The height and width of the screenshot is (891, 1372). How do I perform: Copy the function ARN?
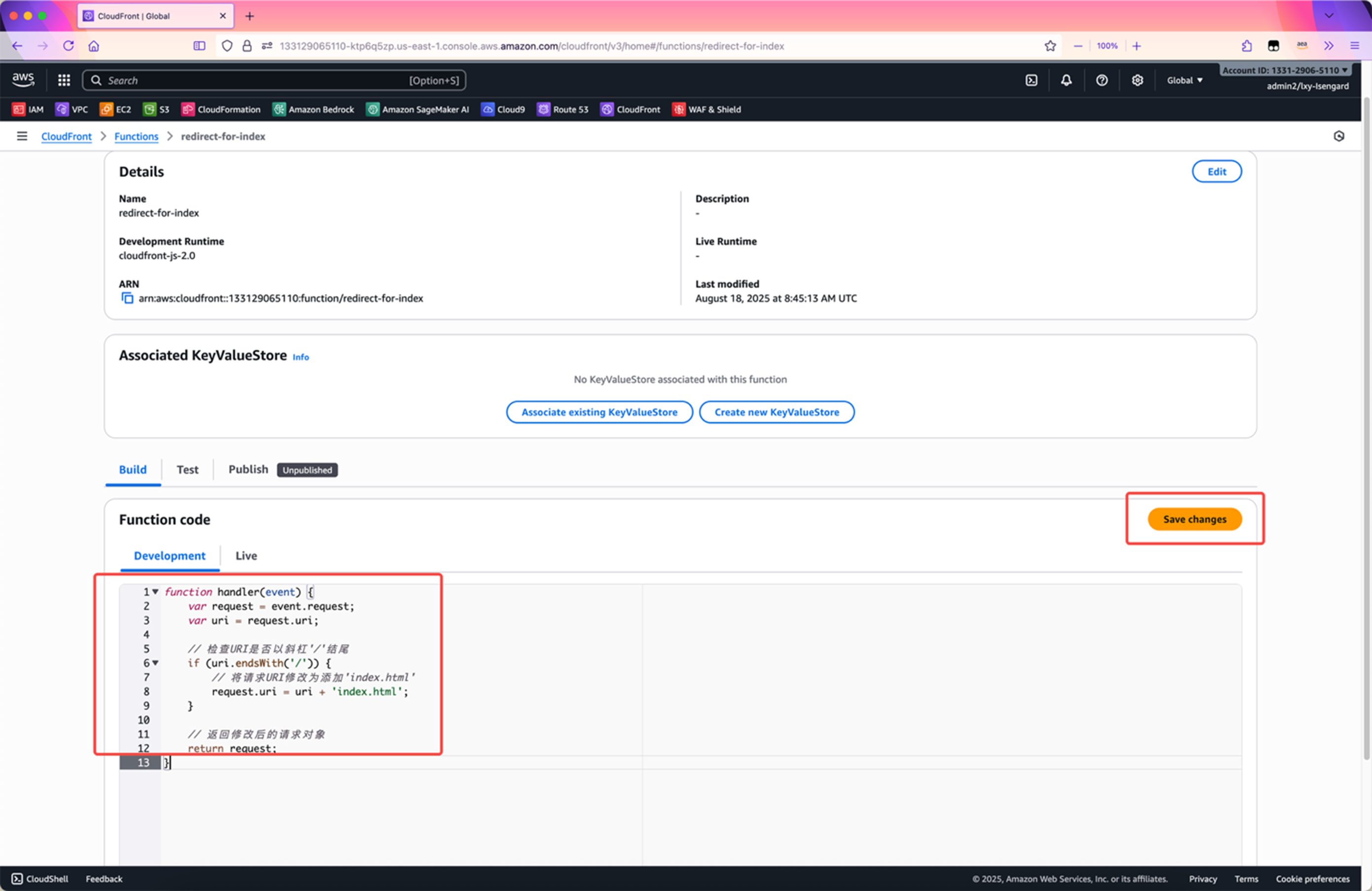coord(127,298)
